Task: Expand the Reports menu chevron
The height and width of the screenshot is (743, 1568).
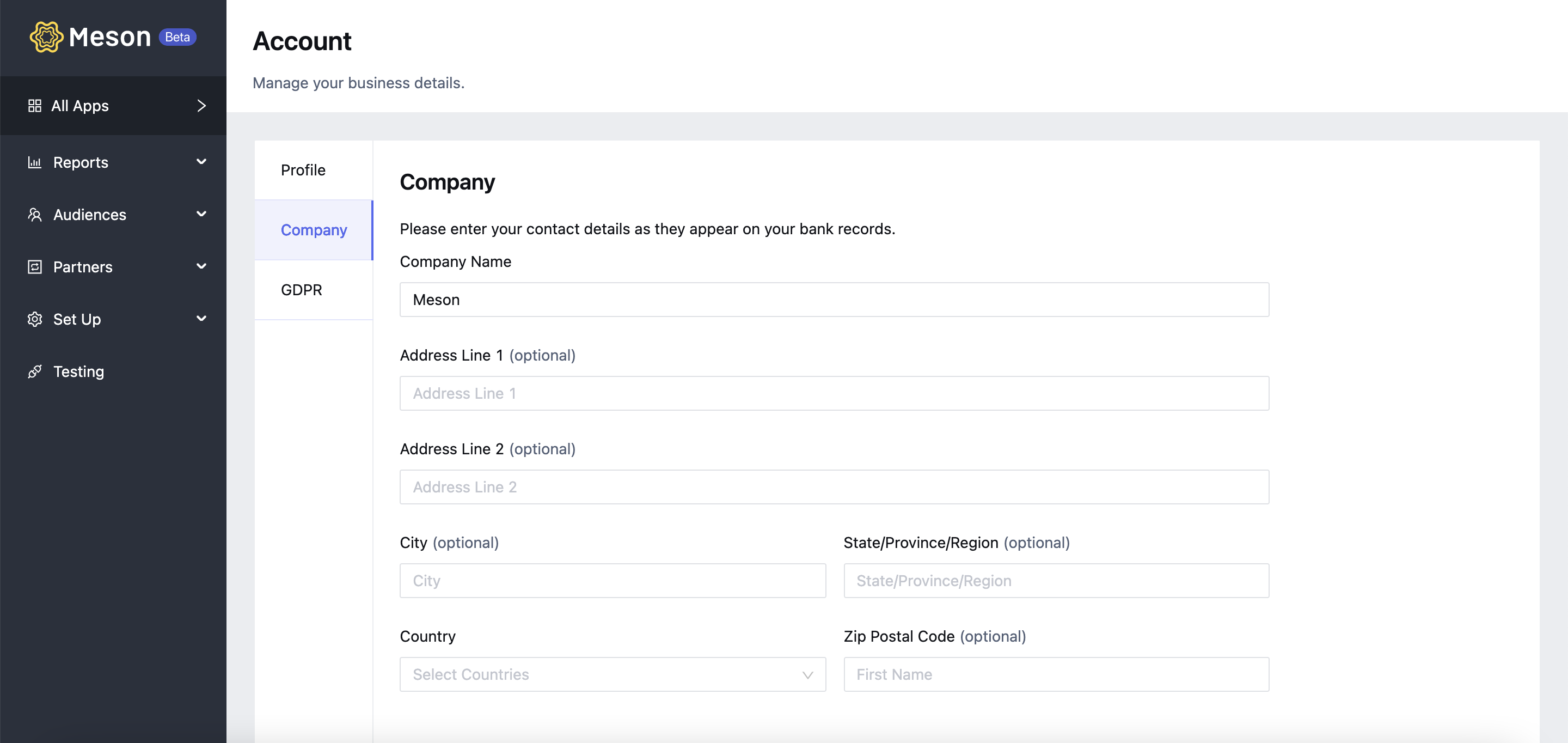Action: (201, 161)
